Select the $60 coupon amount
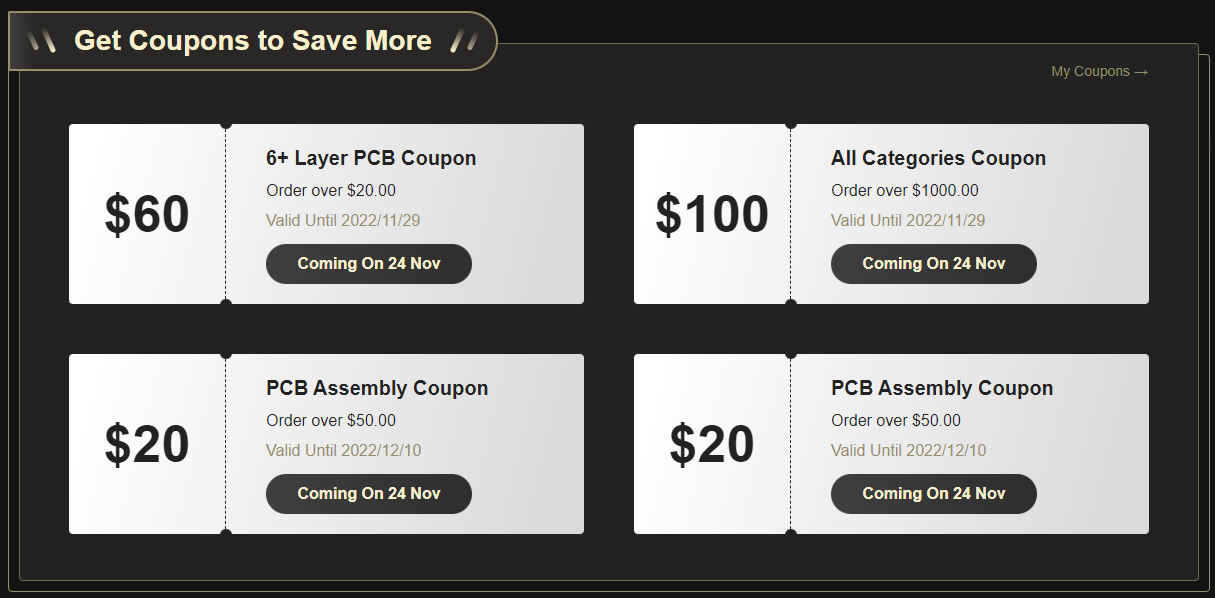The image size is (1215, 598). (147, 215)
